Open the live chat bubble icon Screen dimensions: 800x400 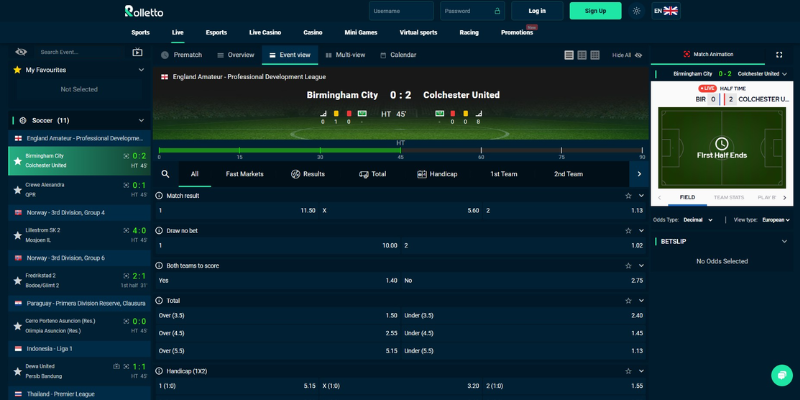(x=782, y=376)
